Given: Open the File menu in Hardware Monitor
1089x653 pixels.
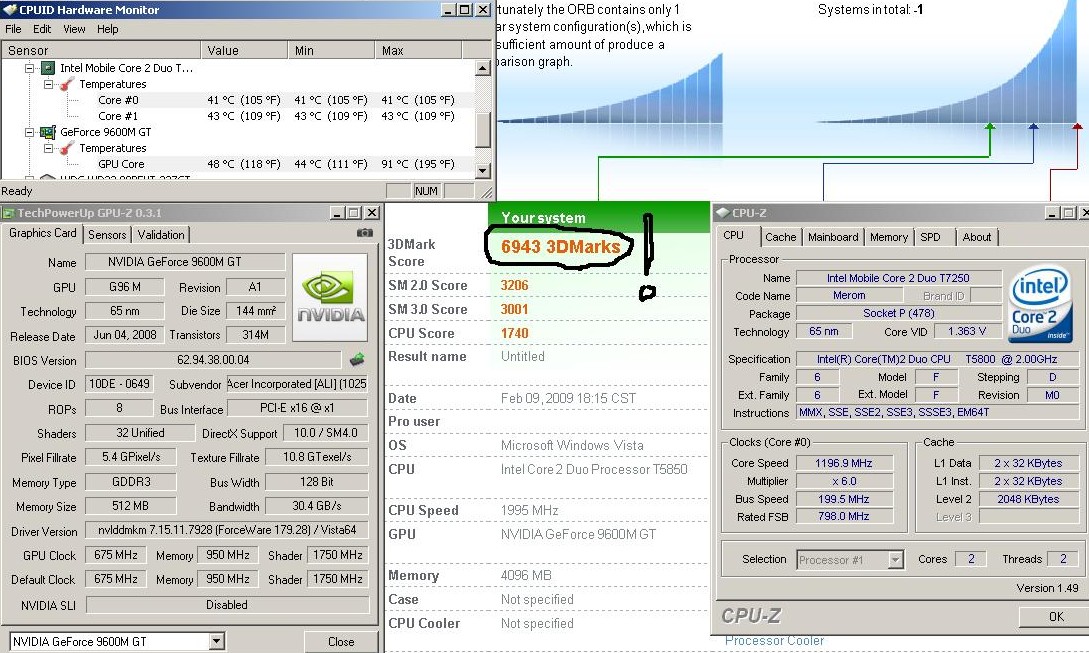Looking at the screenshot, I should (13, 29).
